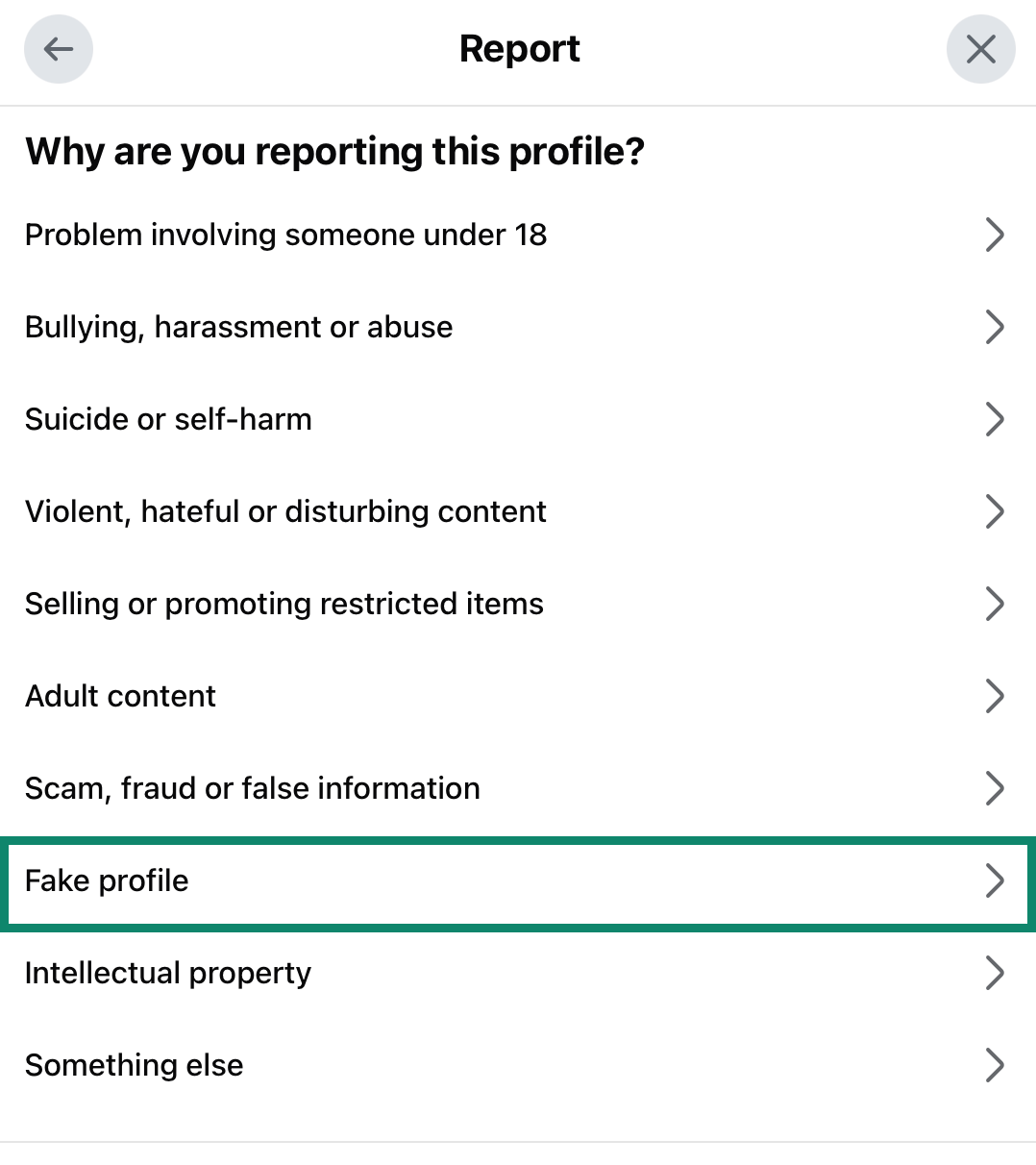The image size is (1036, 1165).
Task: Click the 'Report' title area
Action: click(519, 48)
